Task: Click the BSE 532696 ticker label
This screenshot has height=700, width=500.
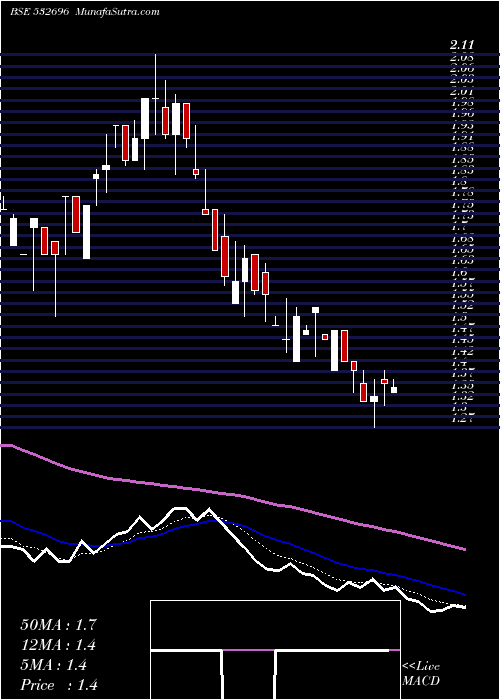Action: click(x=39, y=12)
